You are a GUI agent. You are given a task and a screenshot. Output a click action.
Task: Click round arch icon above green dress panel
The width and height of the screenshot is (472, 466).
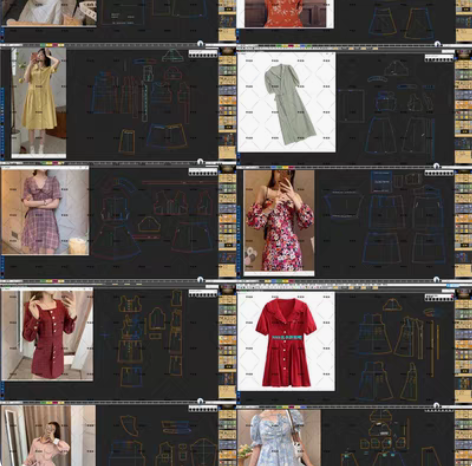coord(437,44)
